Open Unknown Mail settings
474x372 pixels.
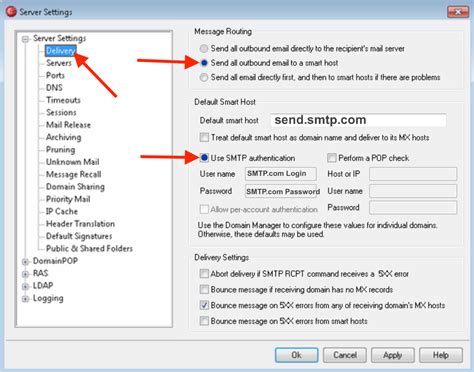click(x=72, y=162)
